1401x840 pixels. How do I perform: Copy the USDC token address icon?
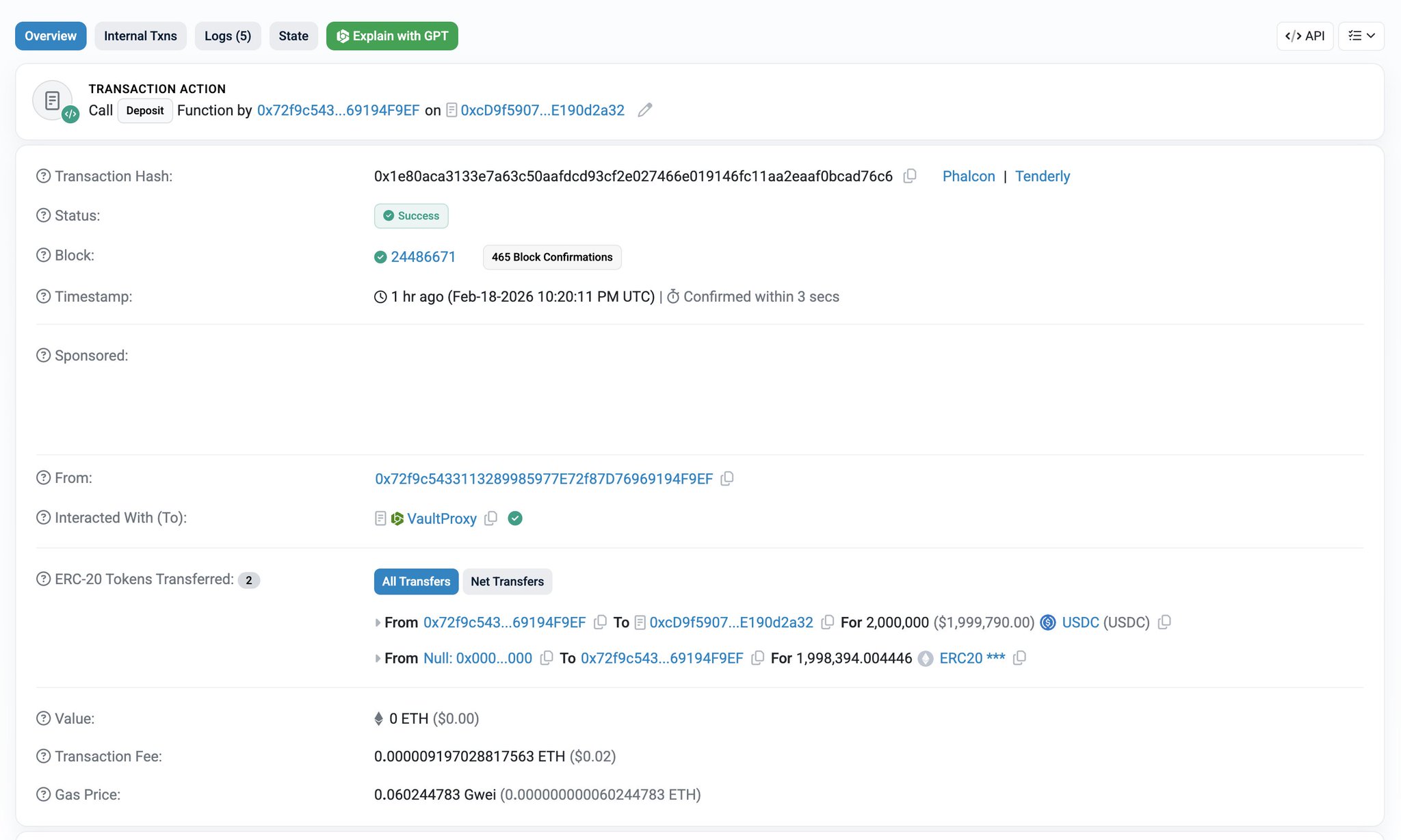pyautogui.click(x=1164, y=622)
